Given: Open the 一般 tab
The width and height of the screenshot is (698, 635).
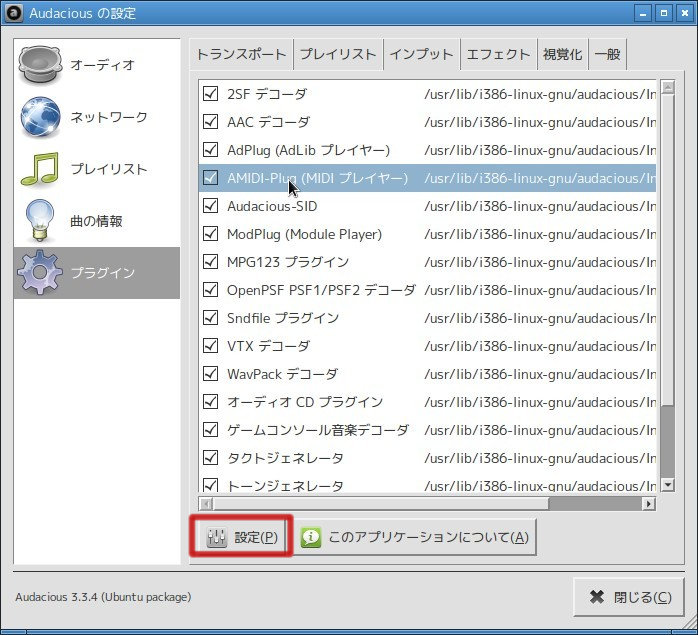Looking at the screenshot, I should pyautogui.click(x=608, y=54).
